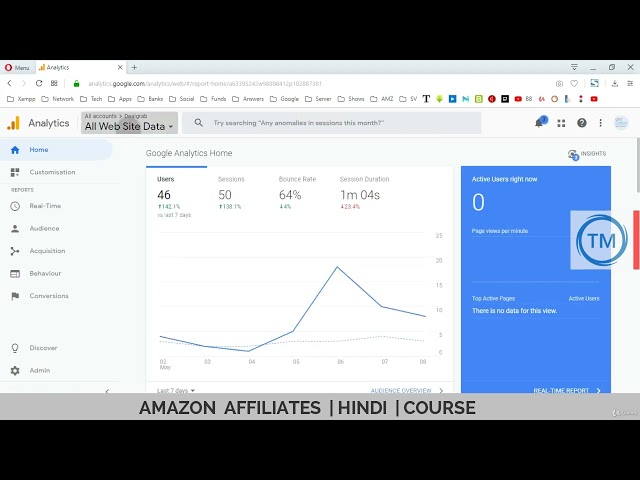Viewport: 640px width, 480px height.
Task: Go back to previous page
Action: click(10, 83)
